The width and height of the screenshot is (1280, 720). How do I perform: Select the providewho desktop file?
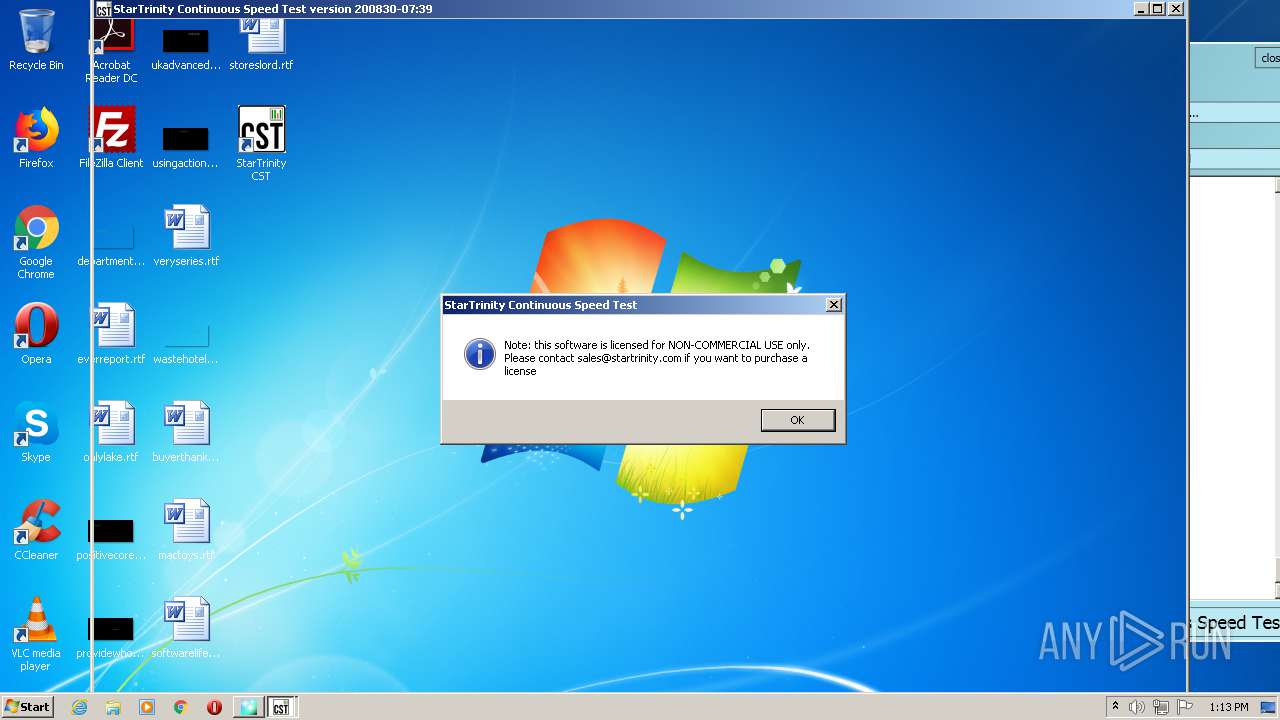pos(112,636)
